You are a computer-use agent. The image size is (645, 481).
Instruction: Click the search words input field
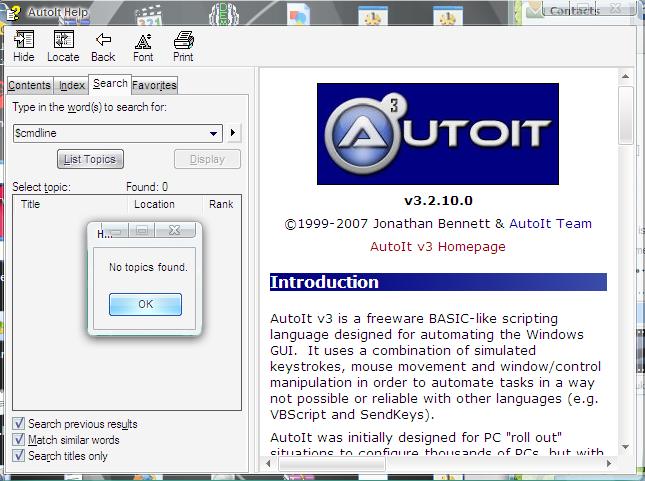pos(108,133)
